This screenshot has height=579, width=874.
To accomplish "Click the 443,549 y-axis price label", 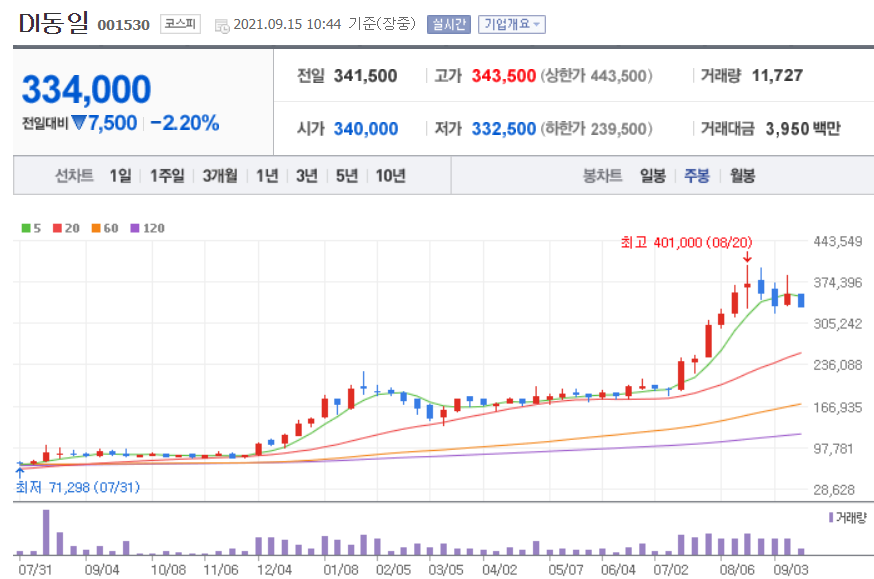I will coord(838,242).
